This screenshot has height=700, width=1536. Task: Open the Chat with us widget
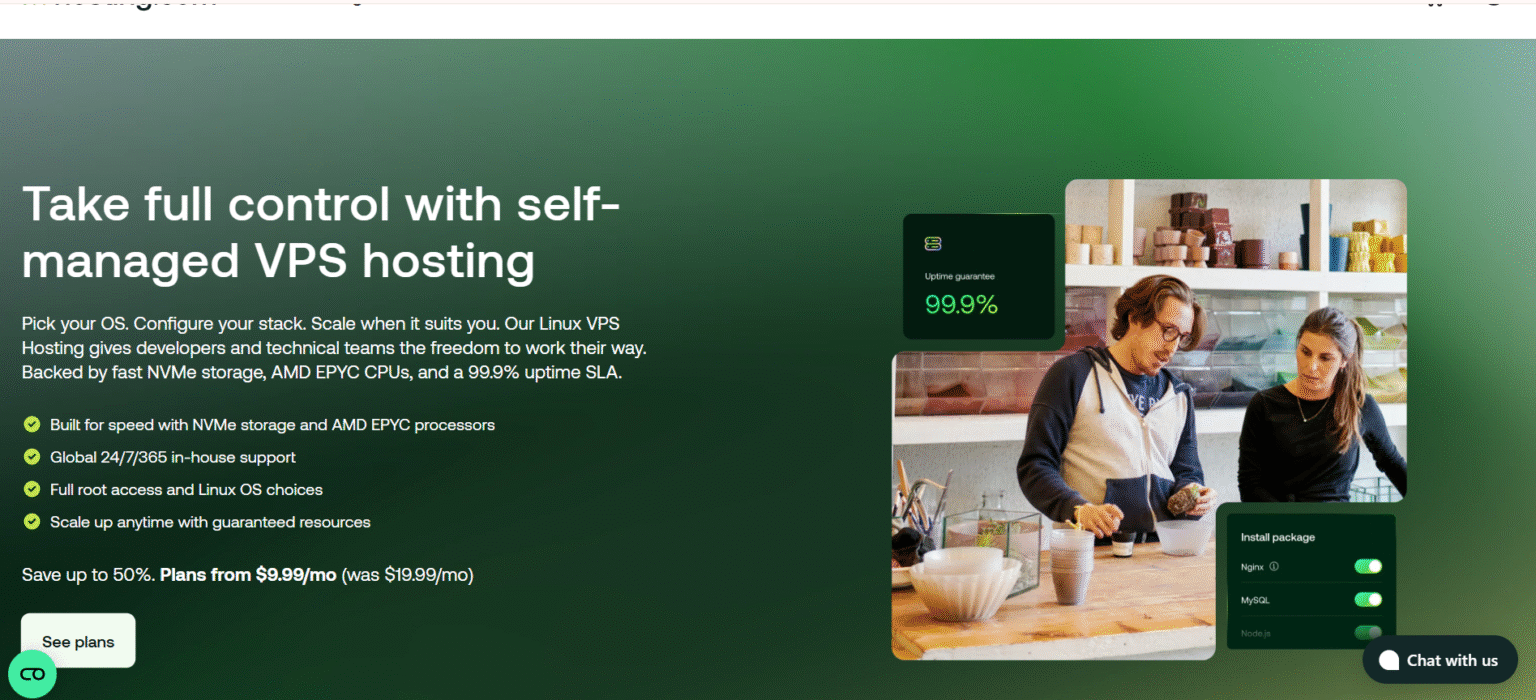point(1440,660)
